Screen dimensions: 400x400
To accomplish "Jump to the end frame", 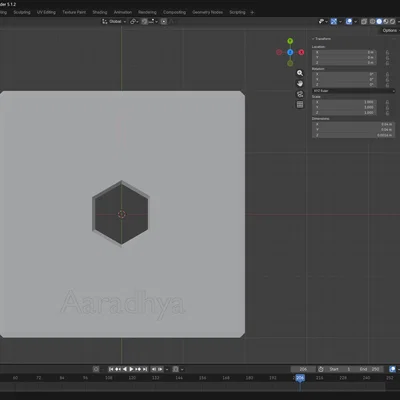I will [x=145, y=369].
